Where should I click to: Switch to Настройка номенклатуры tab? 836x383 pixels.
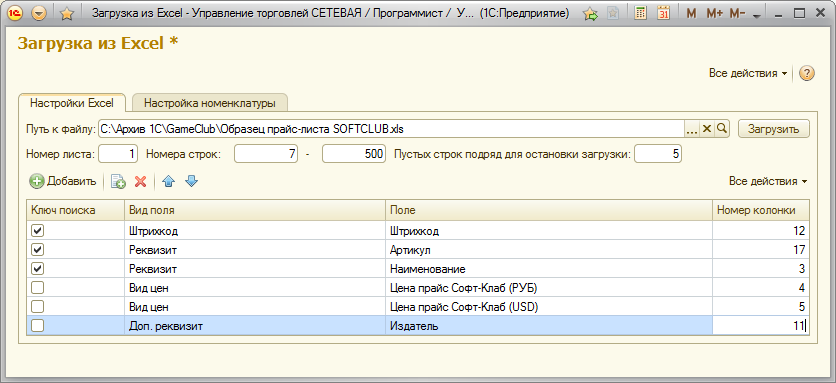pyautogui.click(x=210, y=103)
